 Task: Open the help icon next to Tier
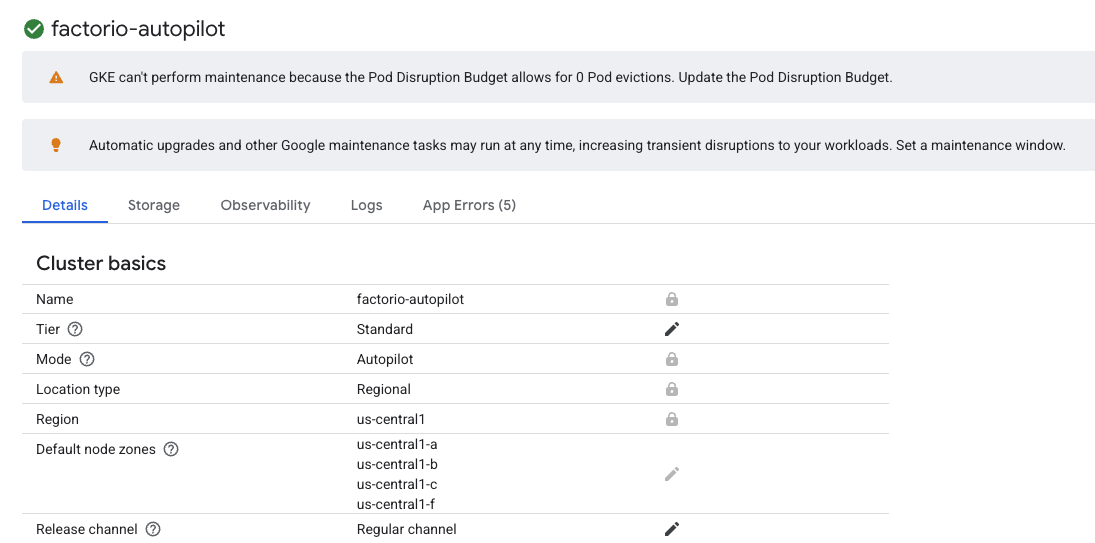point(75,329)
